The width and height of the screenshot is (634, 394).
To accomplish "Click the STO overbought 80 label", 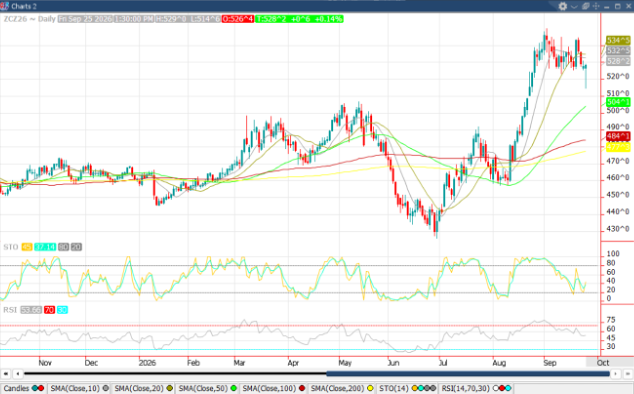I will 63,247.
